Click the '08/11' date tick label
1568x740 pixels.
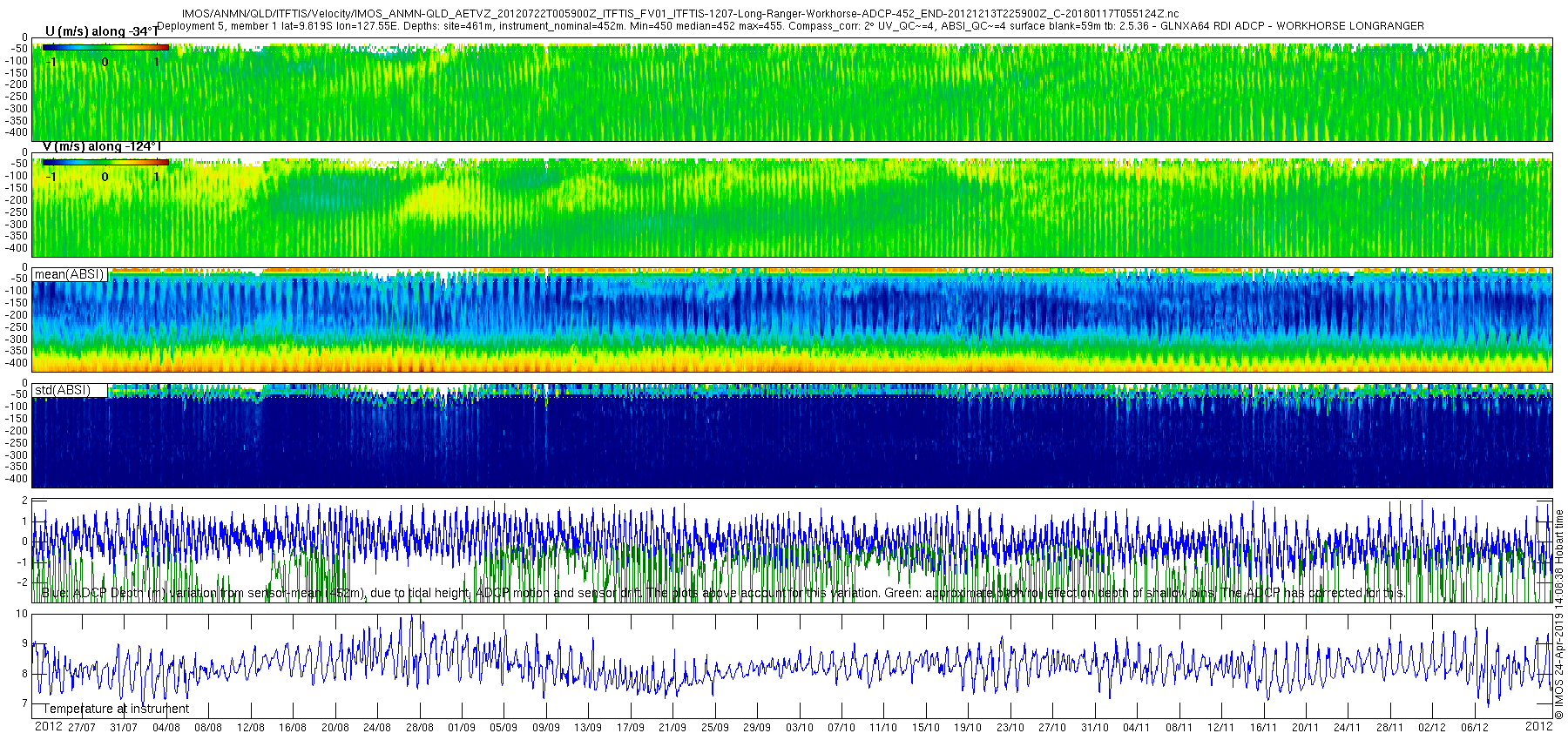pyautogui.click(x=1179, y=728)
